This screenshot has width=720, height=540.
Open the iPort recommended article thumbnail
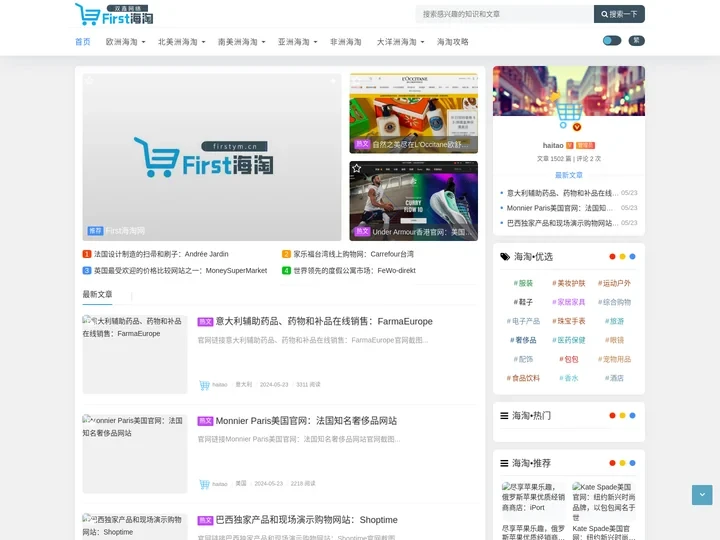[x=534, y=501]
